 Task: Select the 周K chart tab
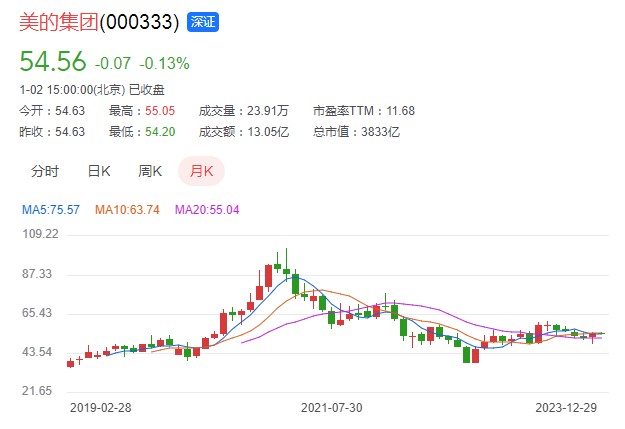[150, 171]
